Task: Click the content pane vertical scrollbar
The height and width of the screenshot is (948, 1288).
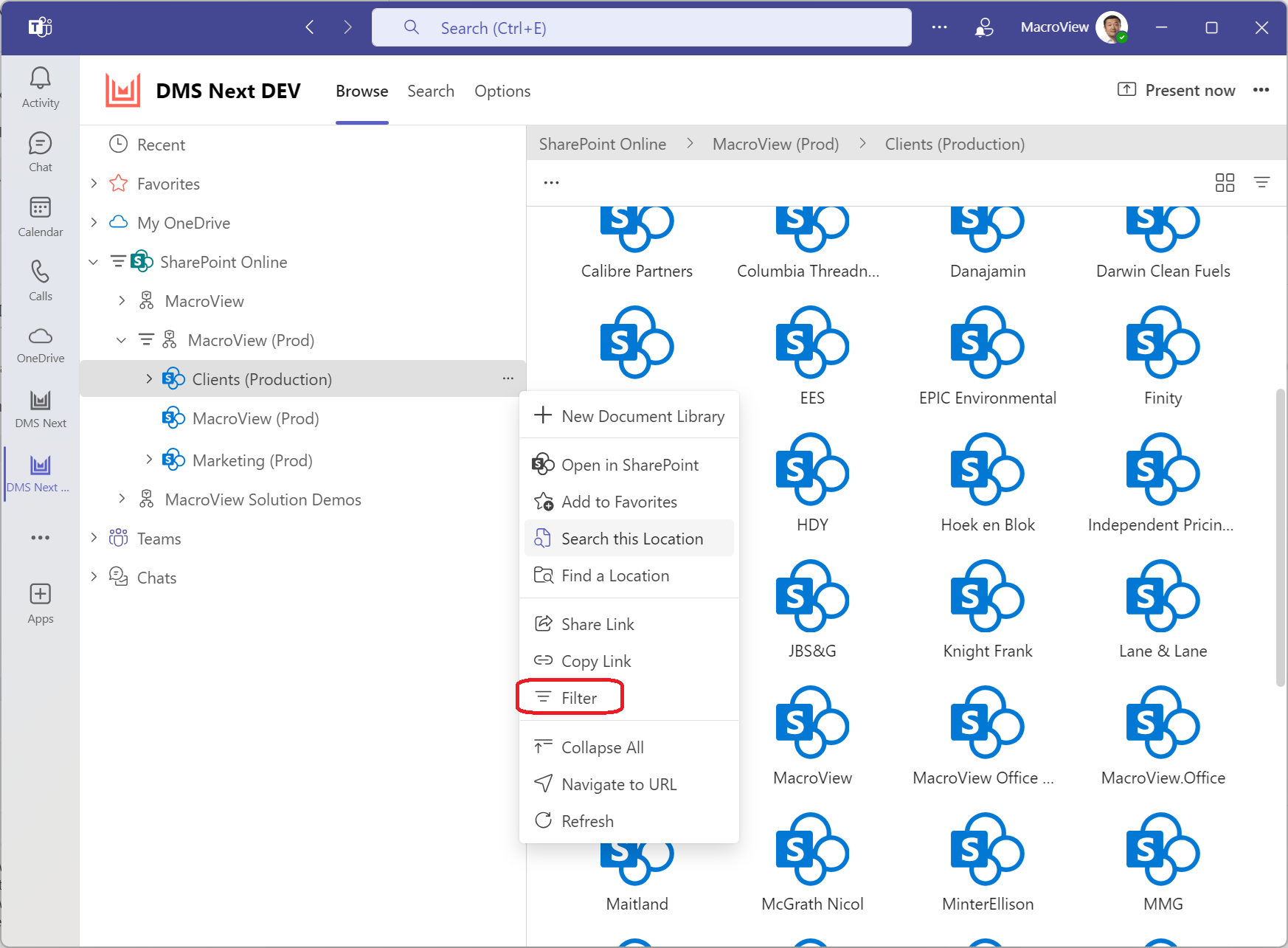Action: point(1280,539)
